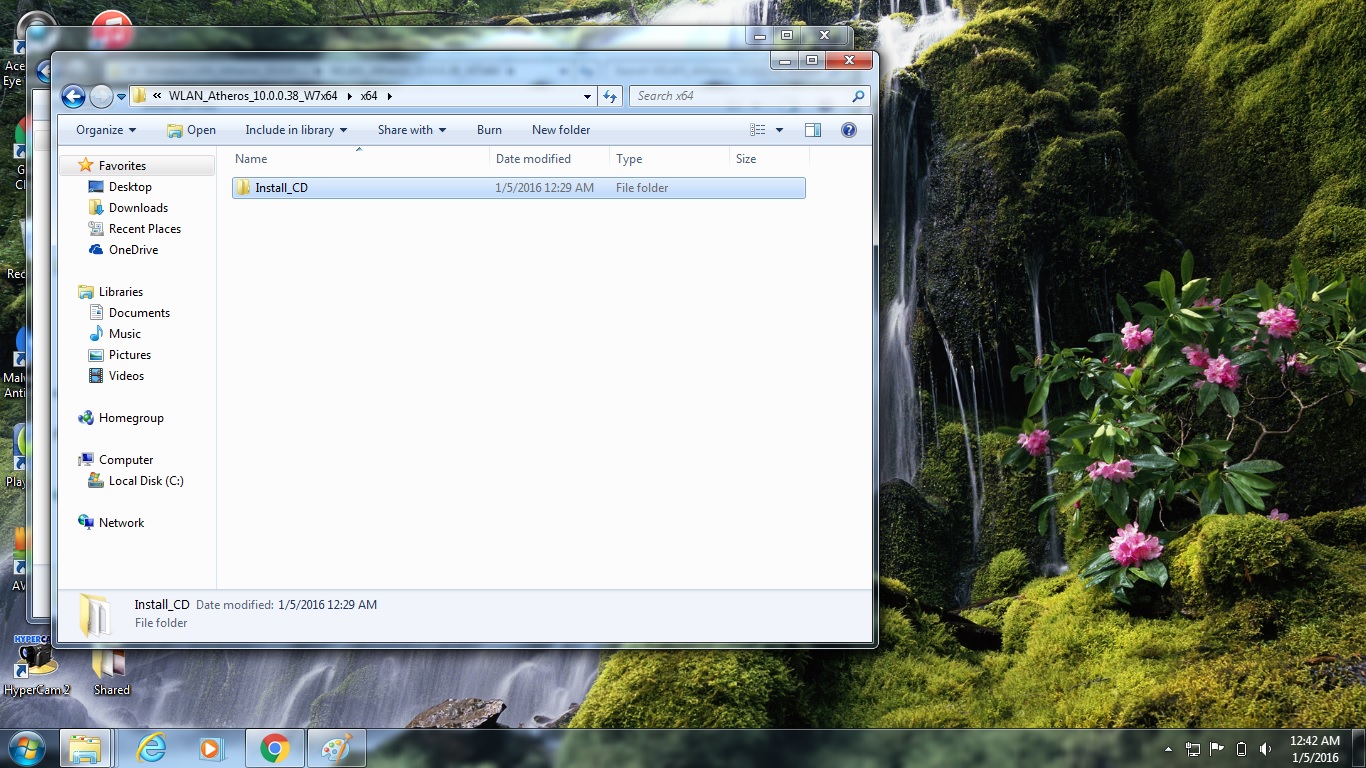The image size is (1366, 768).
Task: Expand the arrow after WLAN_Atheros_10.0.0.38_W7x64 breadcrumb
Action: point(350,96)
